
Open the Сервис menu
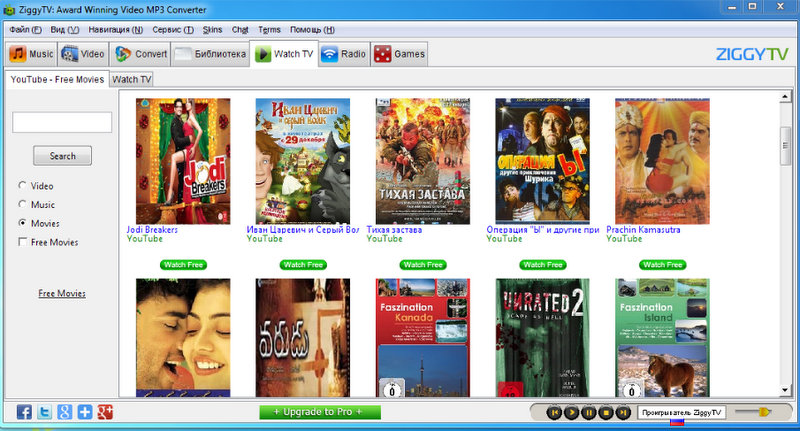pos(173,30)
